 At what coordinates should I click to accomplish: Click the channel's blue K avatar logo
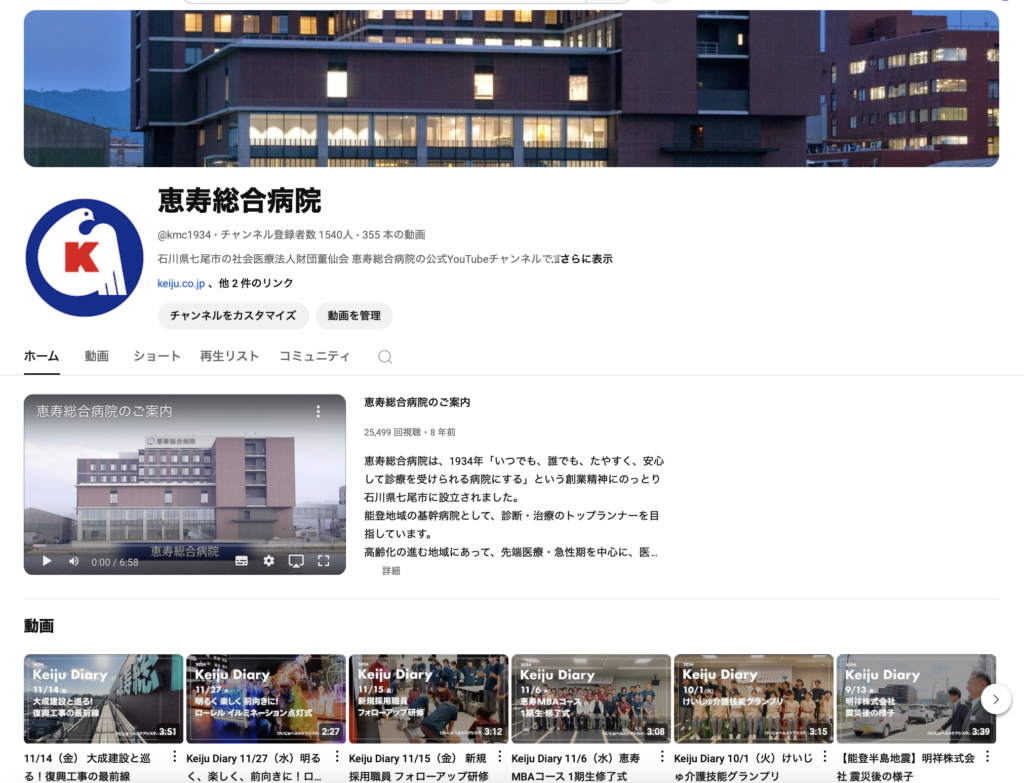(84, 258)
